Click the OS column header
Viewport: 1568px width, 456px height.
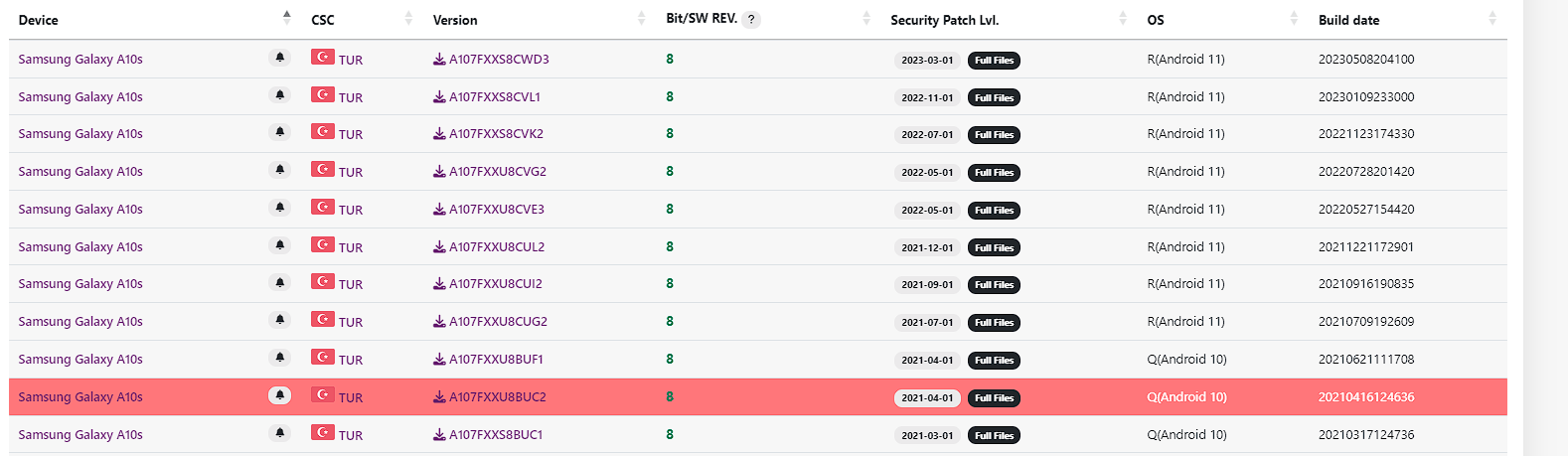(1156, 20)
